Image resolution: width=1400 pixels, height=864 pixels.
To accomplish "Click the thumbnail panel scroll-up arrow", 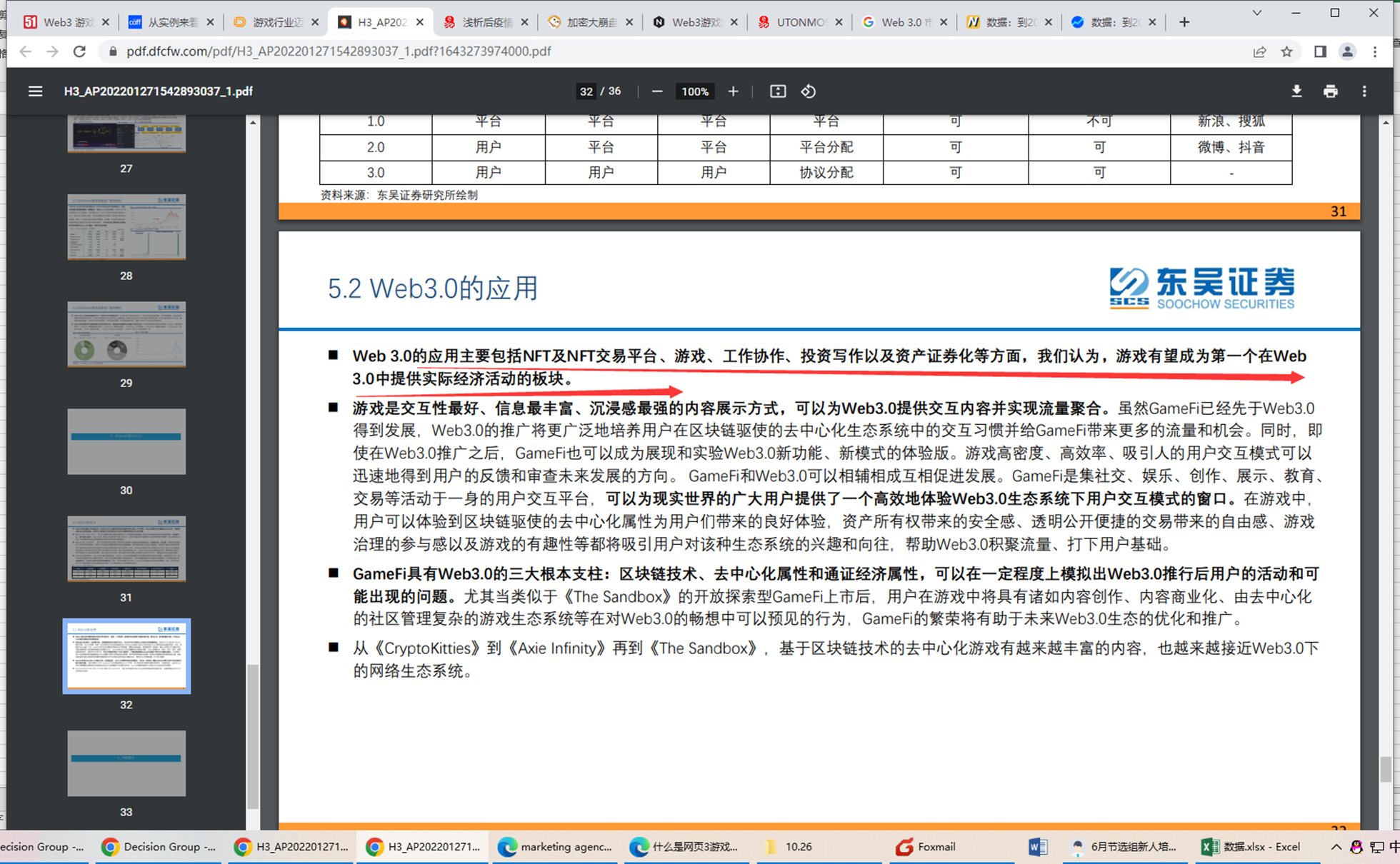I will [x=253, y=123].
